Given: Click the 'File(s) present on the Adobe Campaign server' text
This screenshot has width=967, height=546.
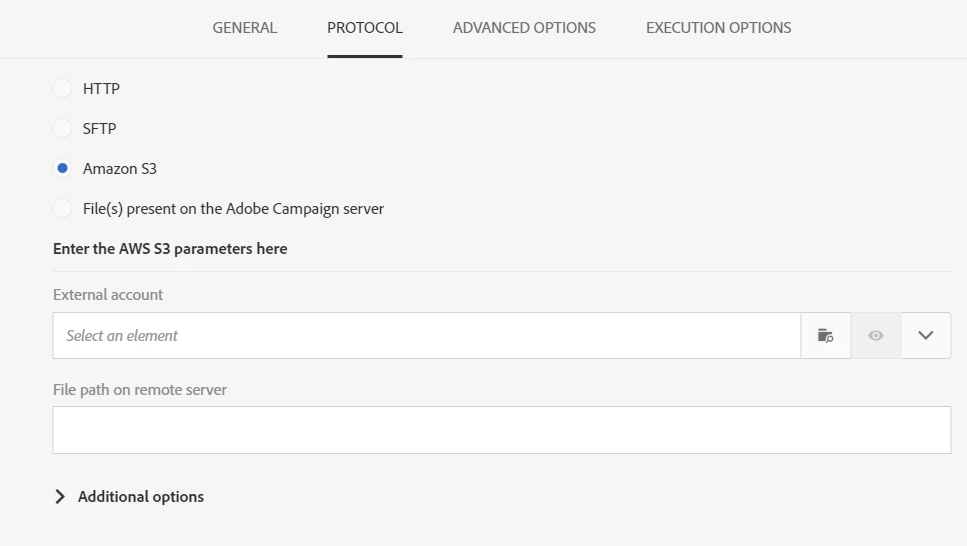Looking at the screenshot, I should tap(233, 209).
